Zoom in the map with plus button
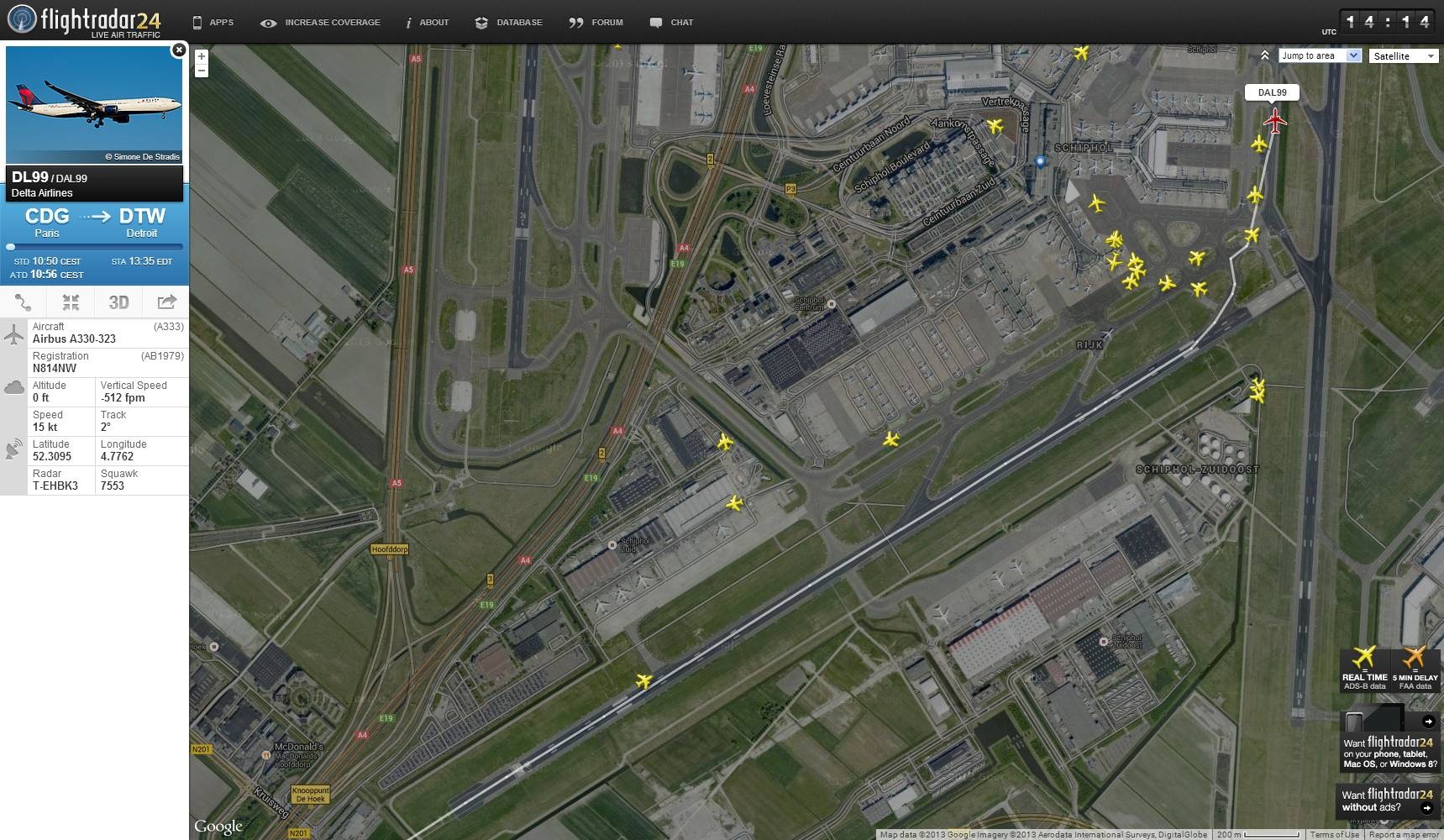 [202, 56]
